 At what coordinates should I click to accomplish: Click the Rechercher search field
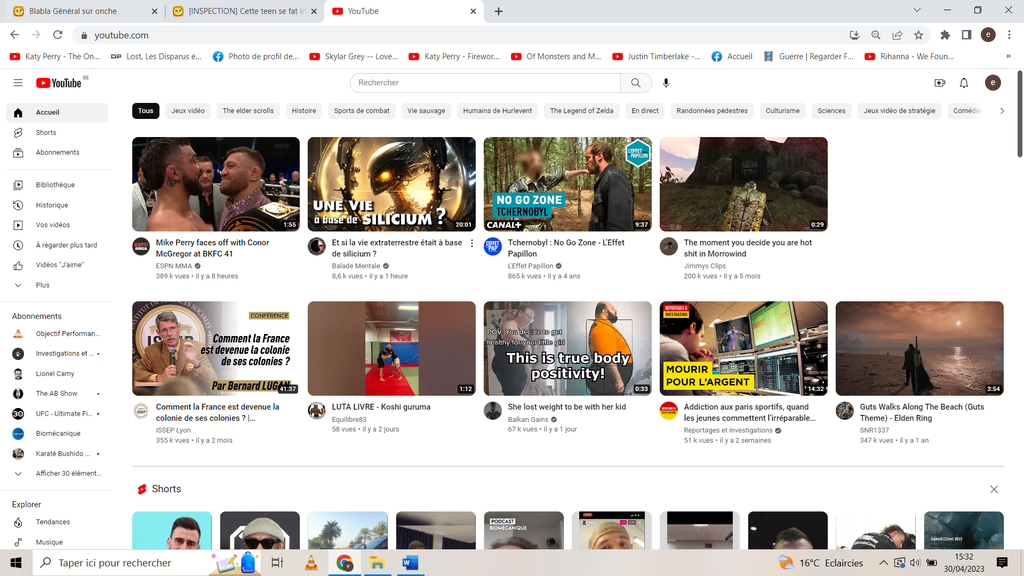485,83
